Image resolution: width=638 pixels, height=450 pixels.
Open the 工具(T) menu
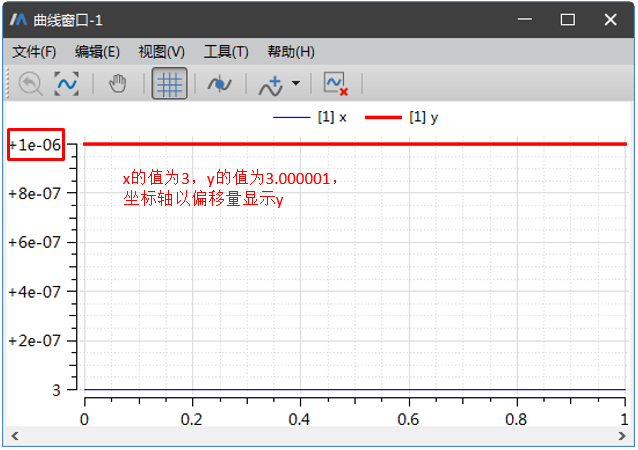[226, 52]
